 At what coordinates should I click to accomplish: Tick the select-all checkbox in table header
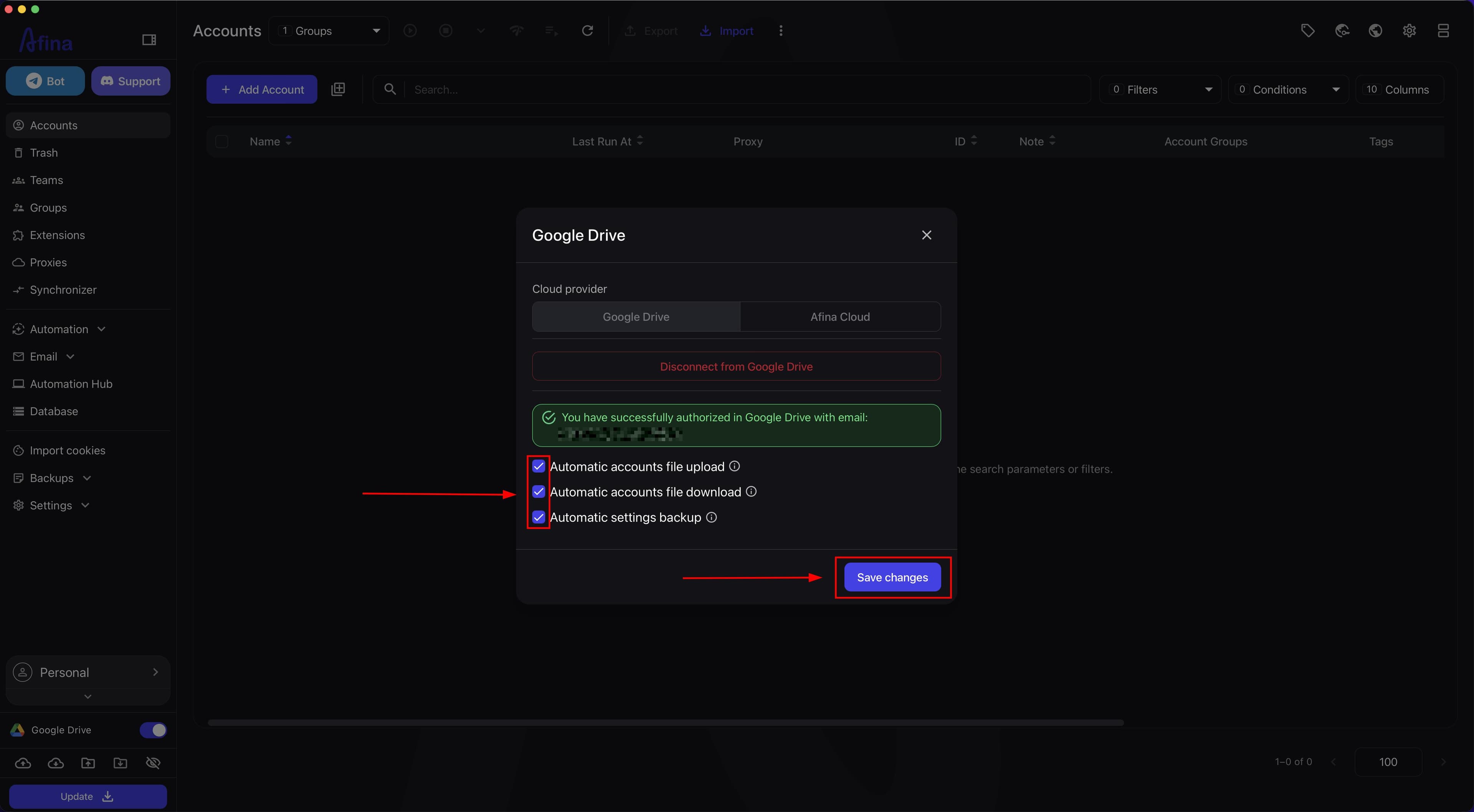pos(221,141)
